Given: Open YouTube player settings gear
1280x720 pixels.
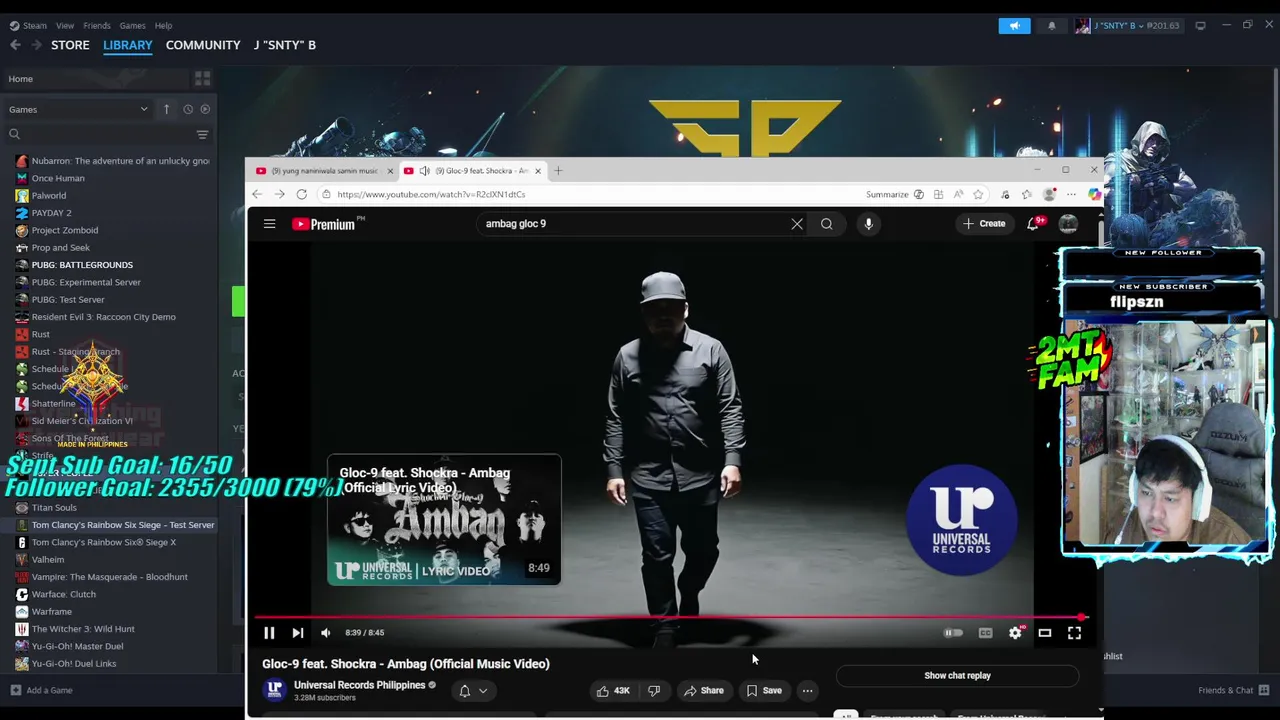Looking at the screenshot, I should tap(1015, 632).
